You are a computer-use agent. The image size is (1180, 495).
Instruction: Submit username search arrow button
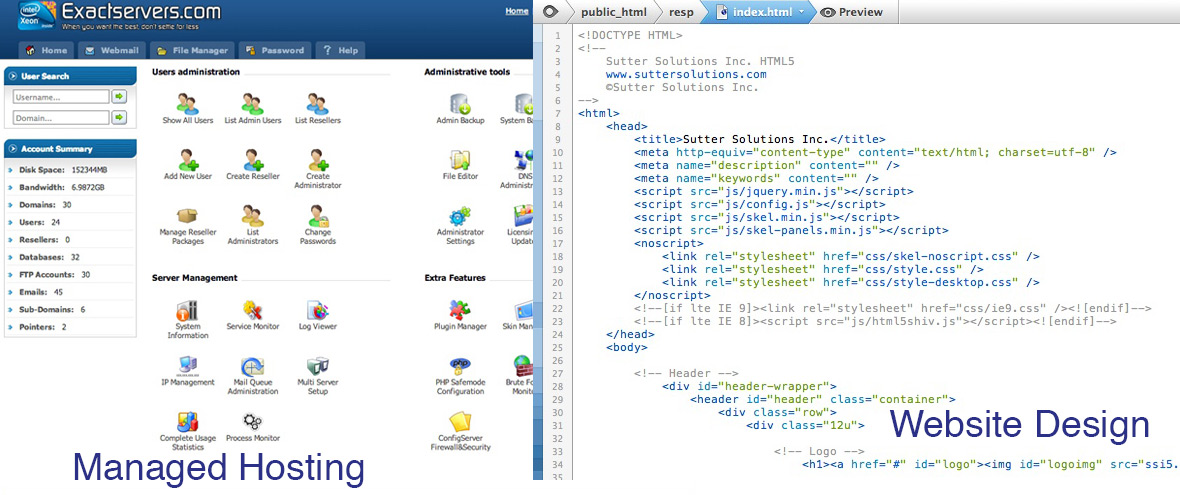(120, 97)
